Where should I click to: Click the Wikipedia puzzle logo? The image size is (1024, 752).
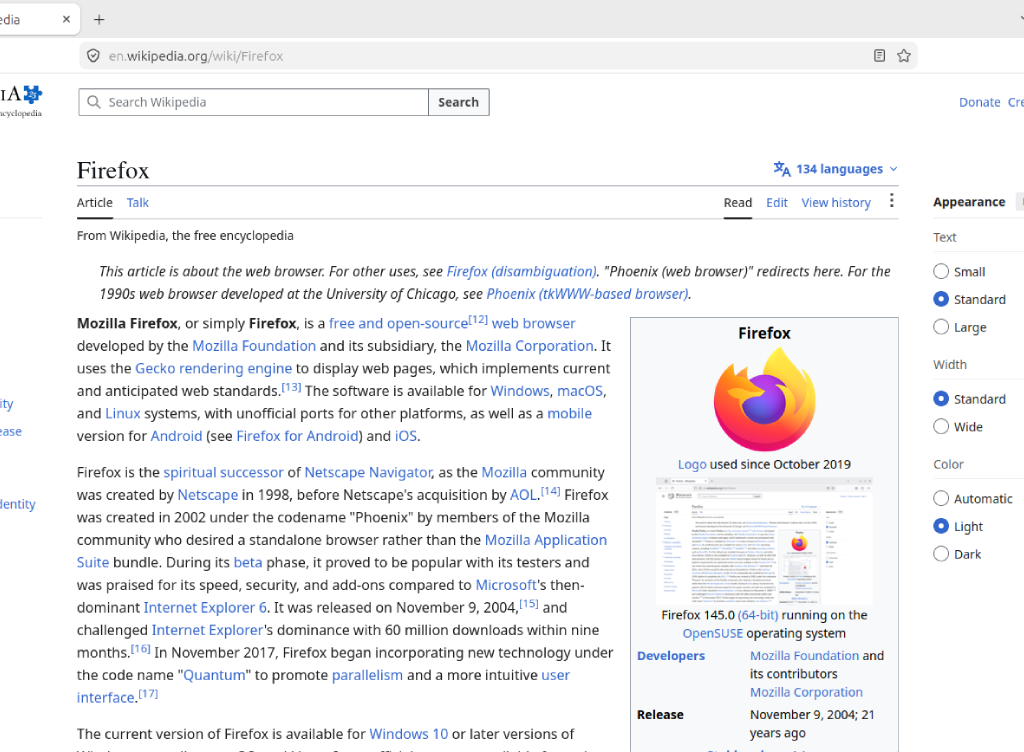[33, 95]
